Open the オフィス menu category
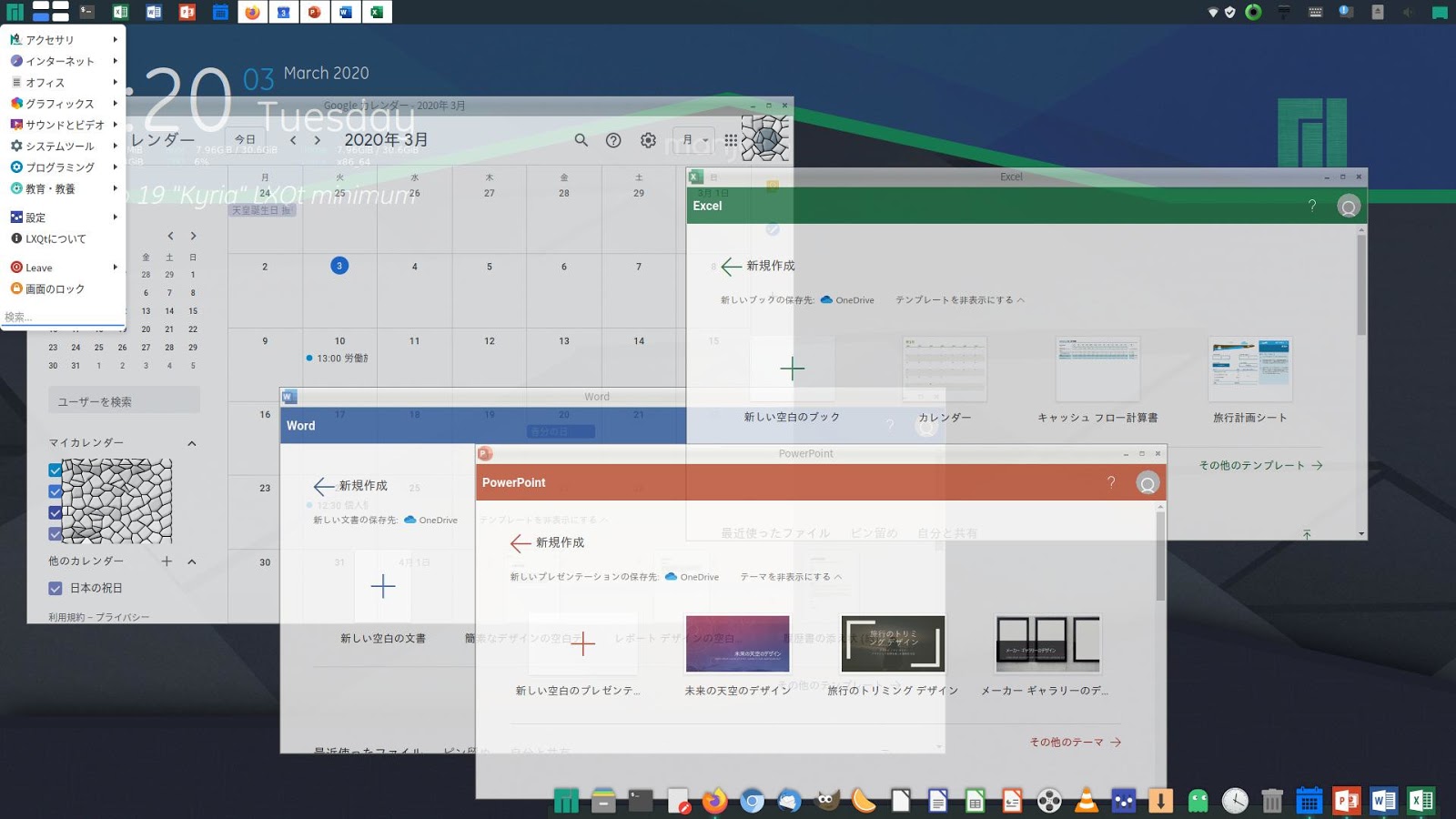1456x819 pixels. [x=64, y=83]
